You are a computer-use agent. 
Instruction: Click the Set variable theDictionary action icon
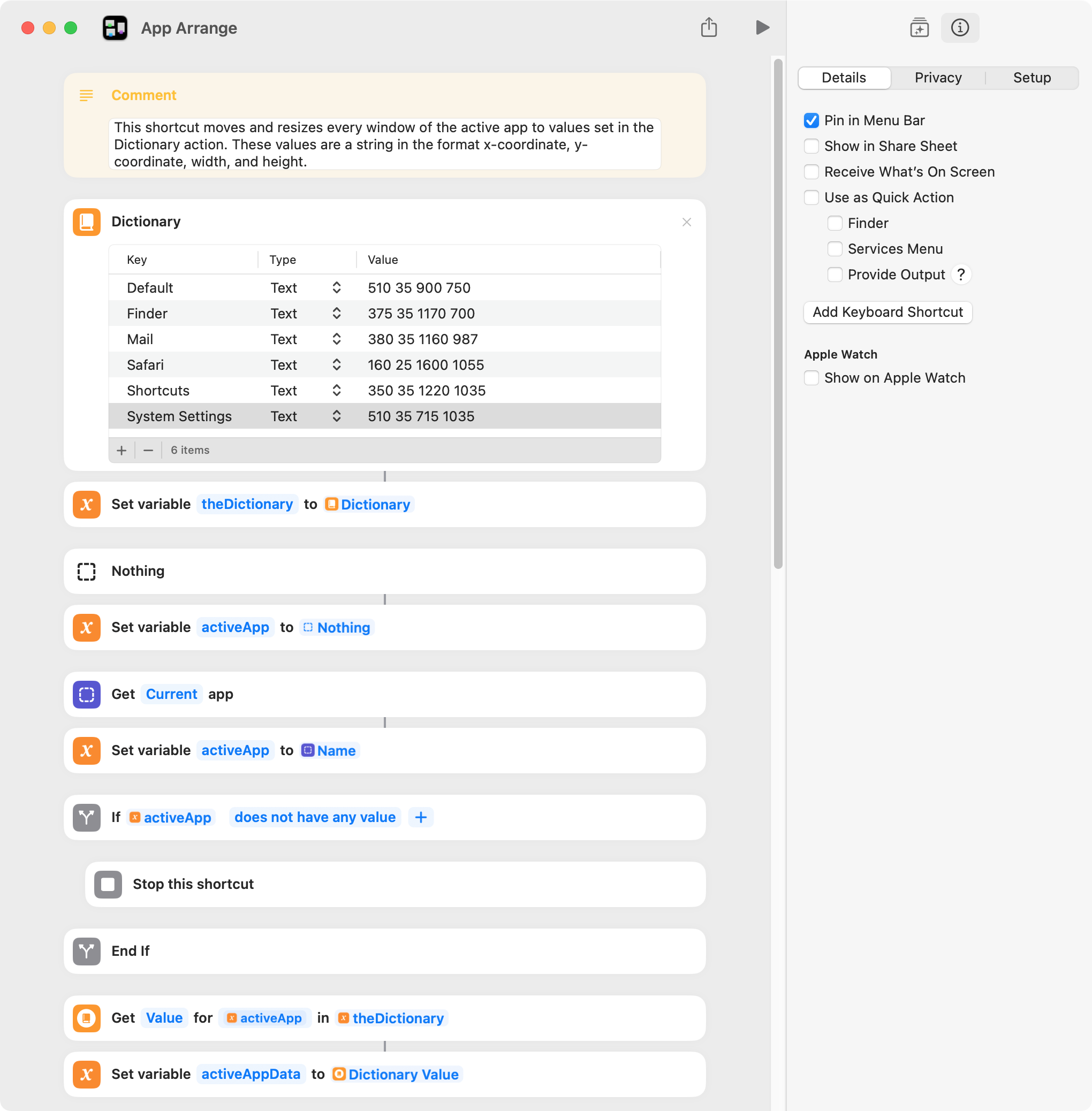(87, 505)
